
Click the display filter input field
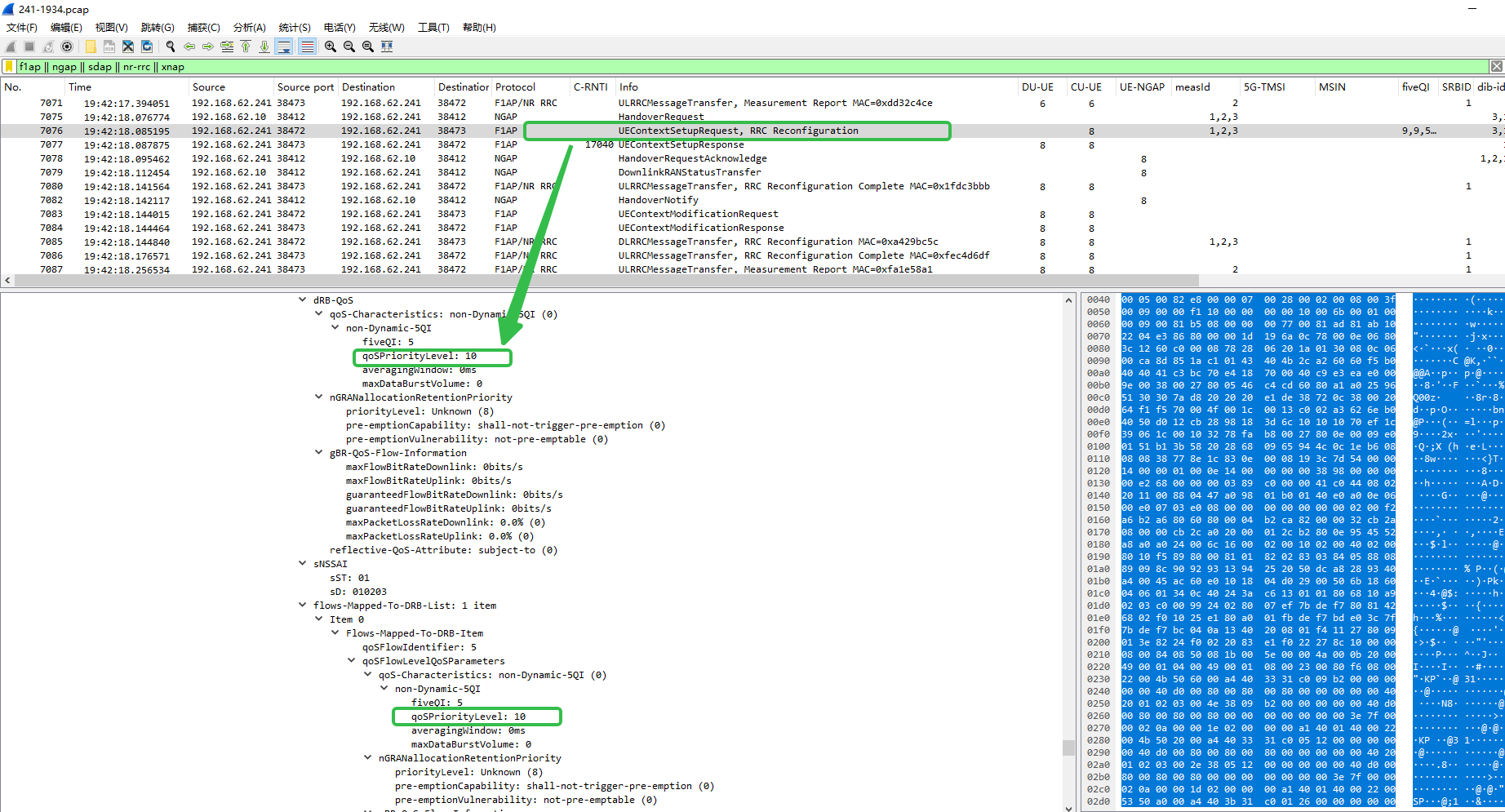click(735, 67)
